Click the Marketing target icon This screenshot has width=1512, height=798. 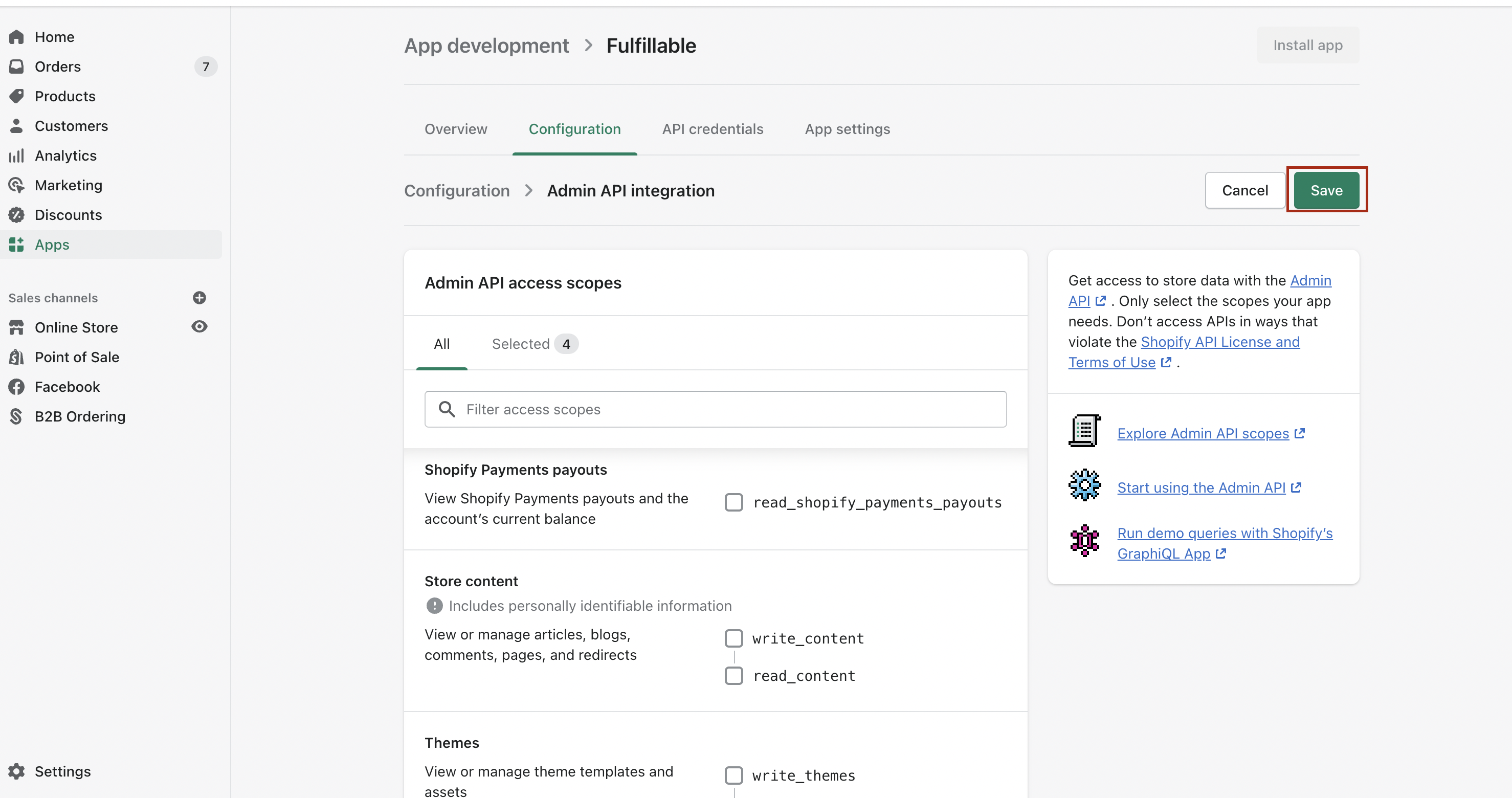tap(16, 185)
